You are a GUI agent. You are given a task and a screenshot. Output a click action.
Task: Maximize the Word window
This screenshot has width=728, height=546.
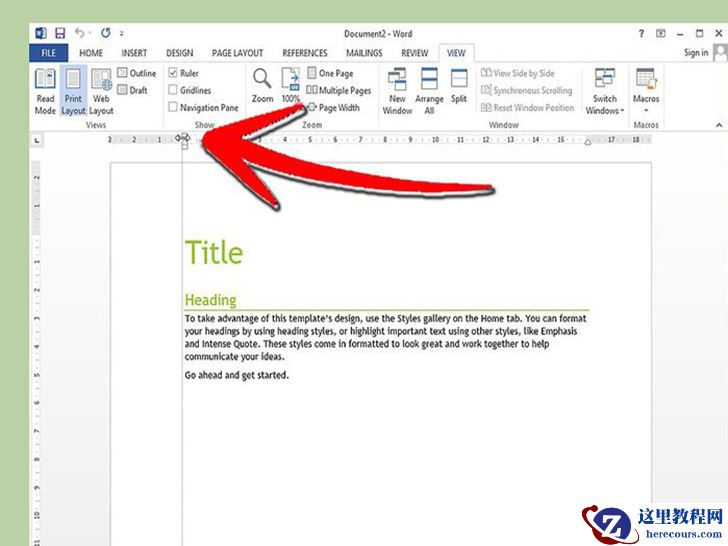(699, 33)
